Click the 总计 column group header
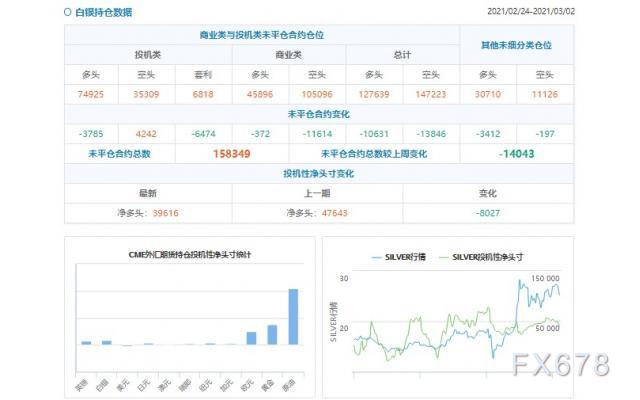The height and width of the screenshot is (400, 640). tap(402, 55)
